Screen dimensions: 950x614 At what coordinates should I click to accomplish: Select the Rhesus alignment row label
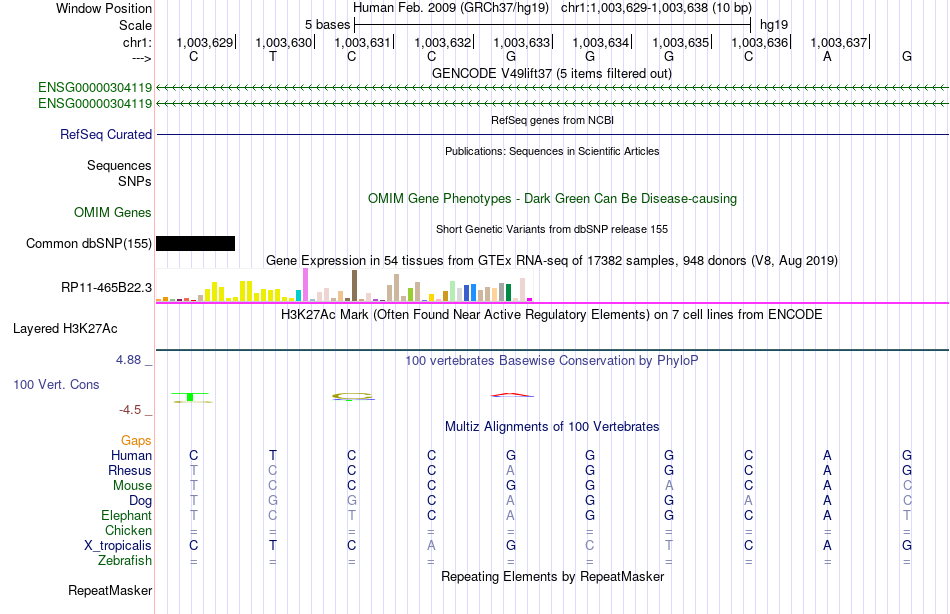click(x=130, y=470)
